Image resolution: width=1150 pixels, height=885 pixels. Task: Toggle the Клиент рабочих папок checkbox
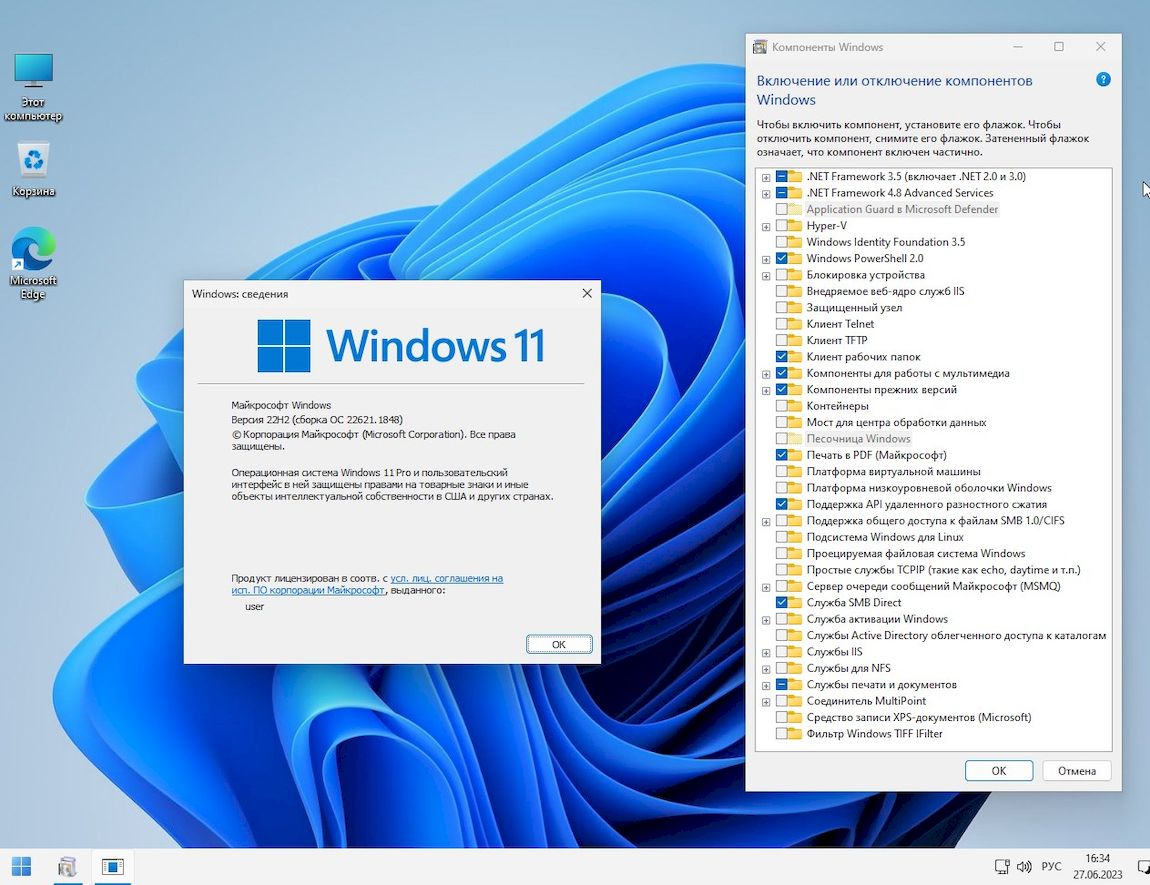[781, 357]
